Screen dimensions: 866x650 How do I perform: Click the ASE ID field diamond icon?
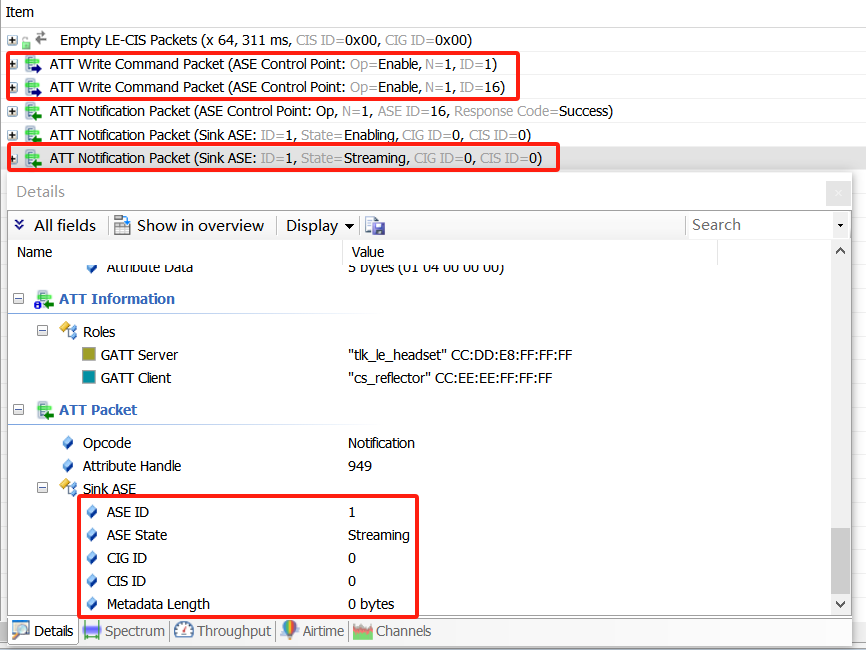pyautogui.click(x=92, y=512)
